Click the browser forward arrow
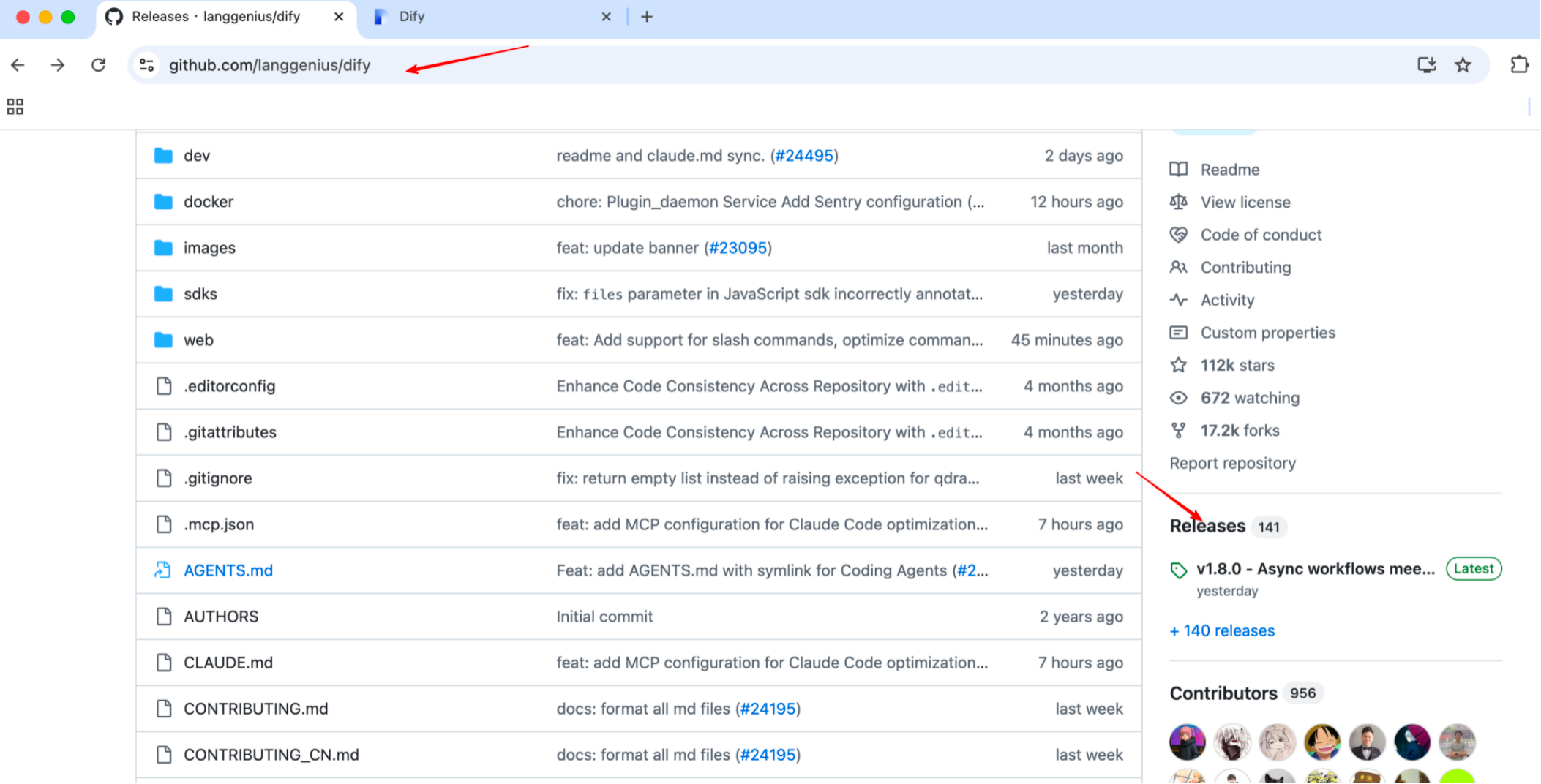 [x=58, y=65]
